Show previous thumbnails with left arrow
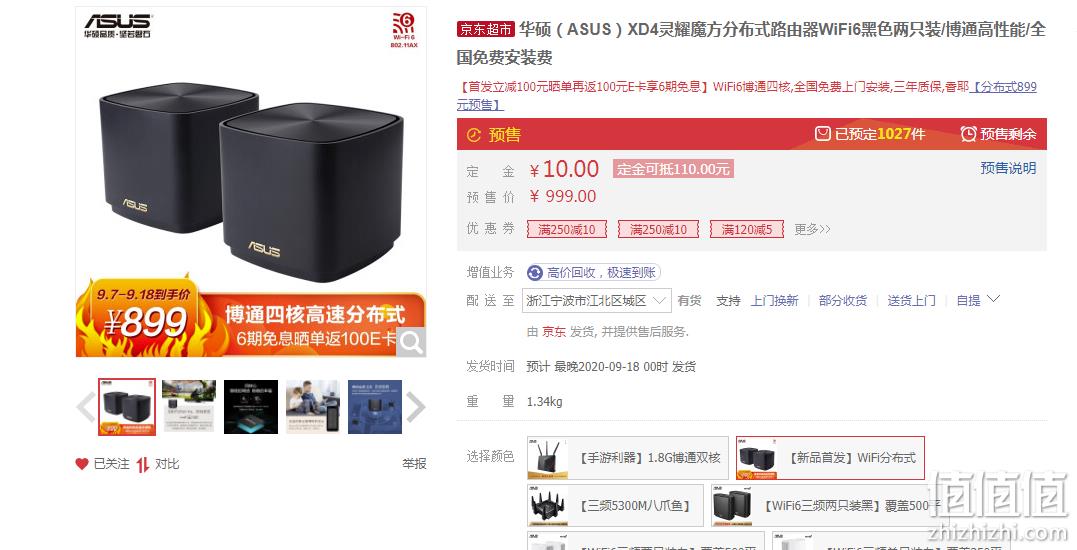This screenshot has width=1077, height=550. pyautogui.click(x=86, y=407)
